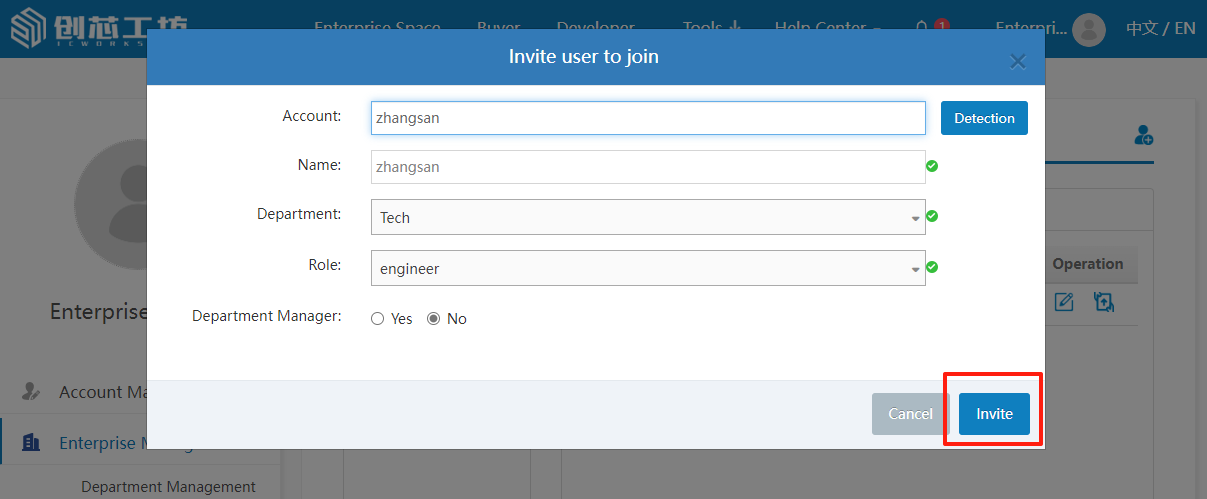
Task: Select No for Department Manager
Action: 434,319
